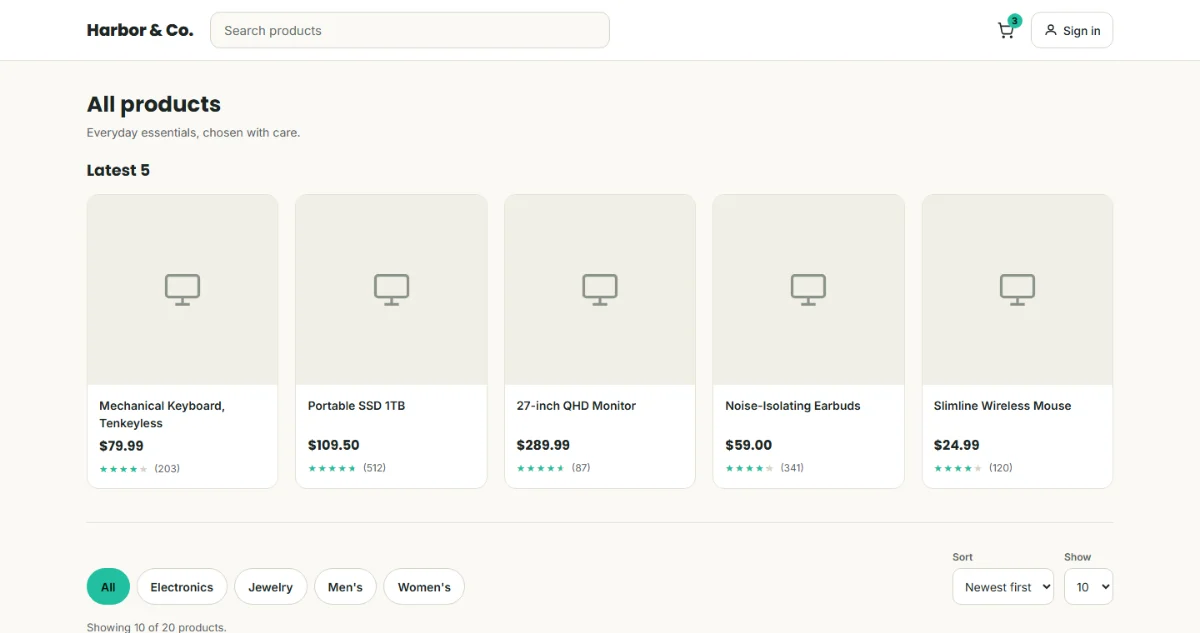Click the monitor placeholder icon on the 27-inch QHD Monitor card

[x=600, y=290]
